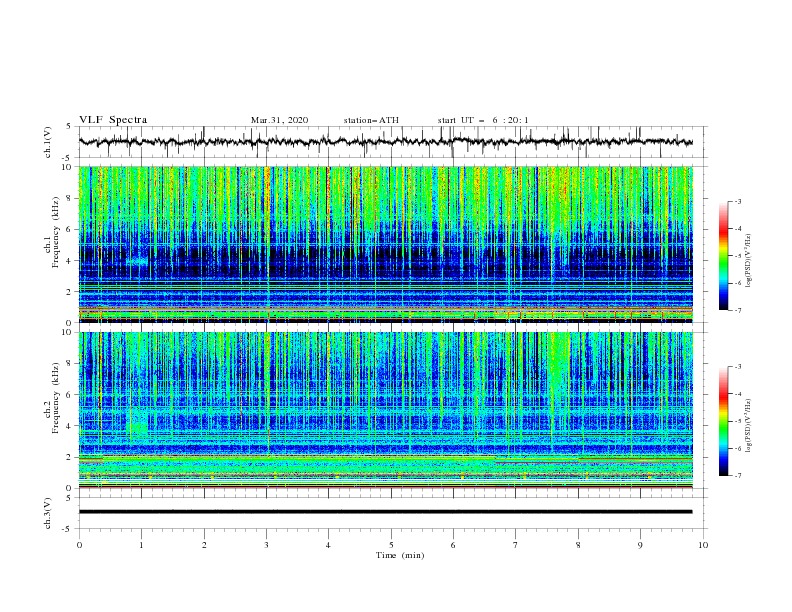Image resolution: width=792 pixels, height=612 pixels.
Task: Click the ch.1 spectrogram plot
Action: (386, 244)
